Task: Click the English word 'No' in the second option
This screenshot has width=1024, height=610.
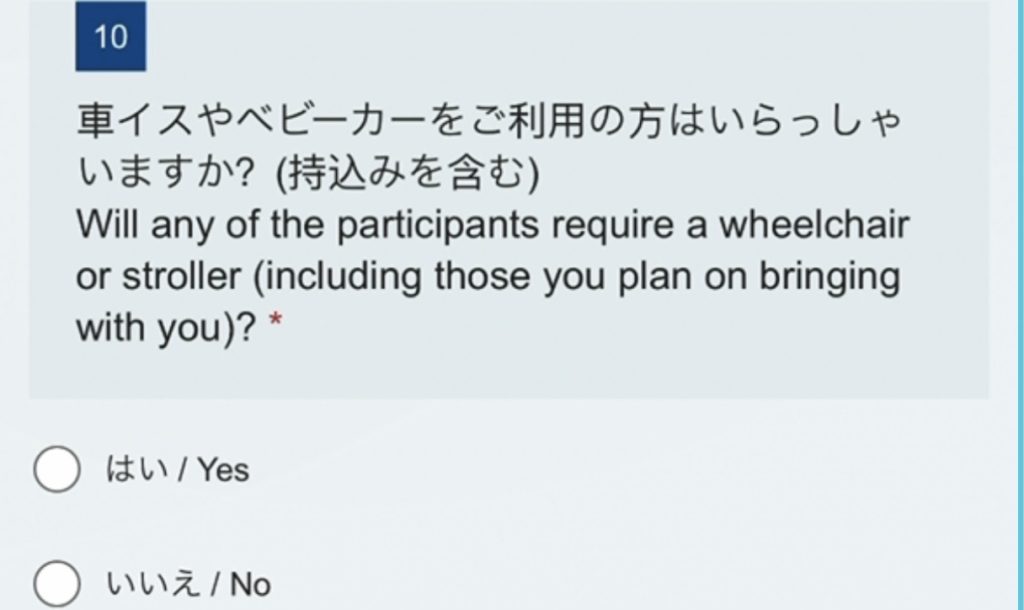Action: (x=250, y=584)
